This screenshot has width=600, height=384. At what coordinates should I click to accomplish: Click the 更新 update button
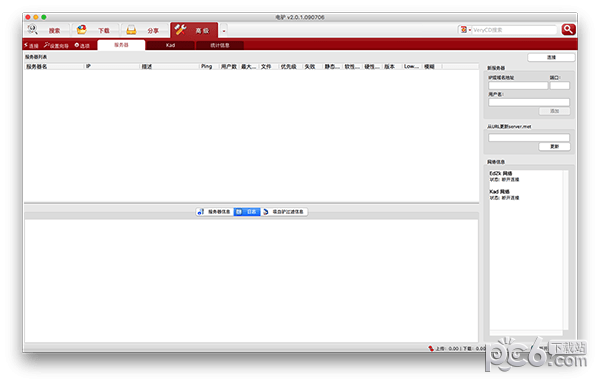click(554, 146)
